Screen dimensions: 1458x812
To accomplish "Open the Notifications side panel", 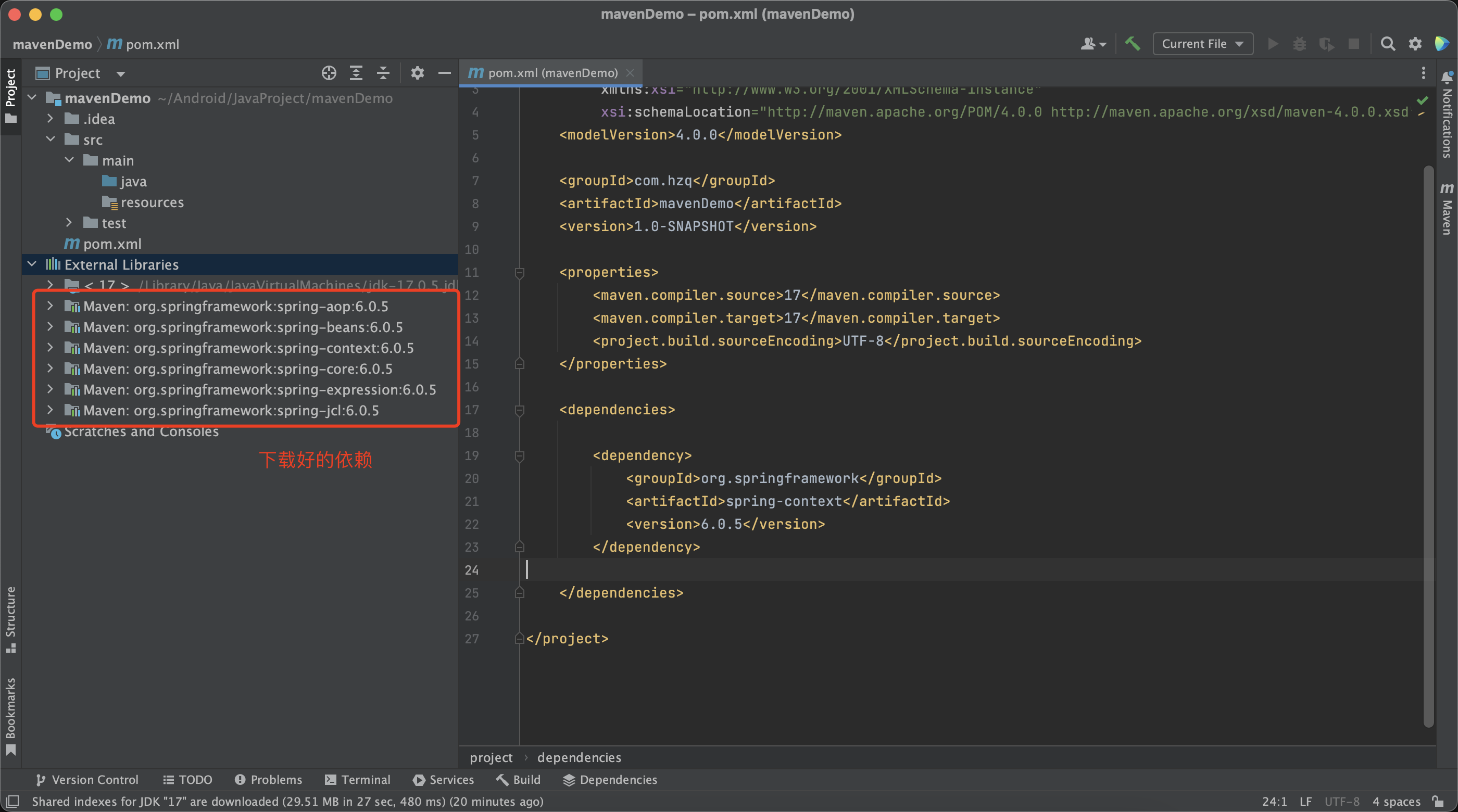I will coord(1447,115).
